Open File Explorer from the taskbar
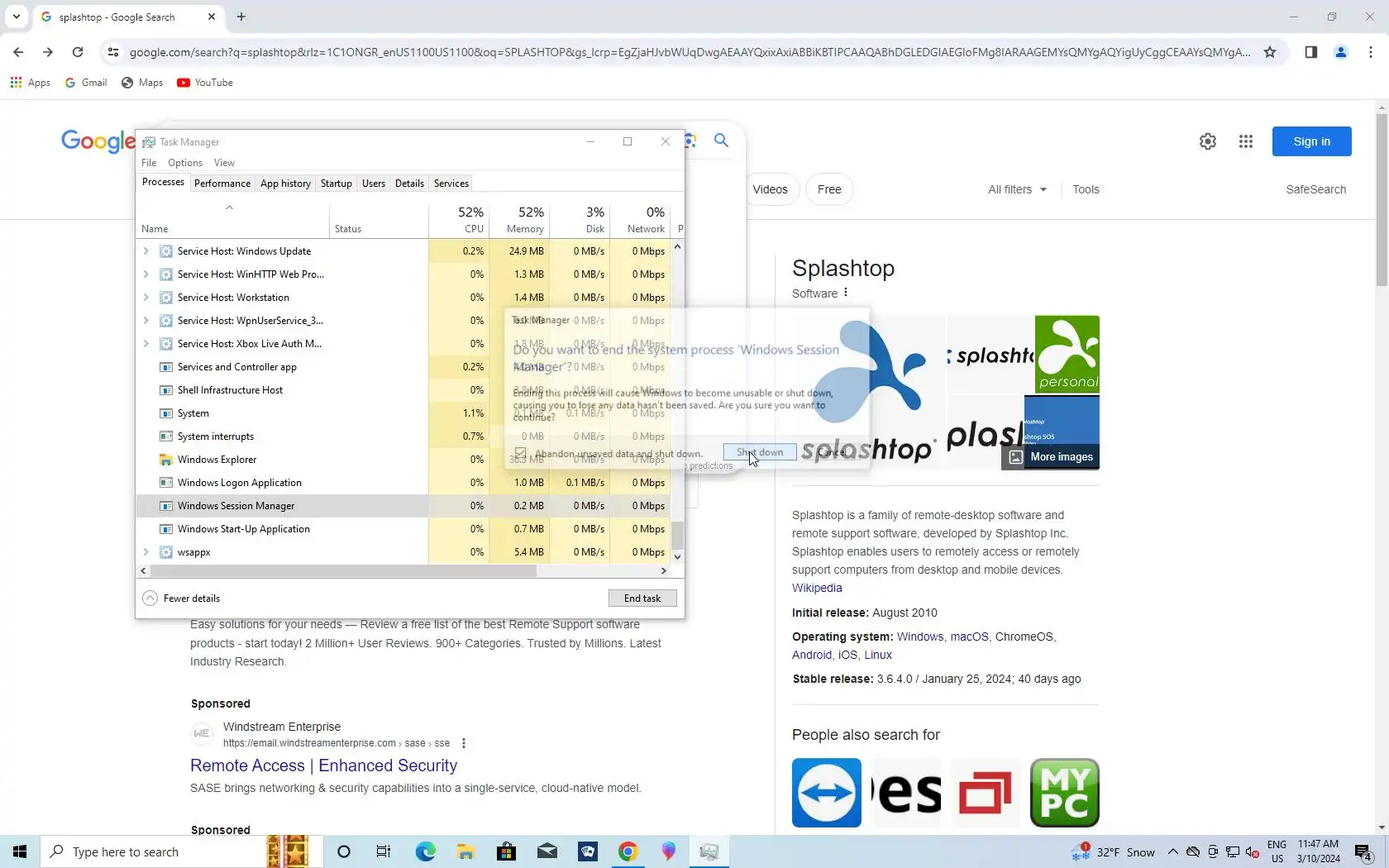Image resolution: width=1389 pixels, height=868 pixels. 465,851
